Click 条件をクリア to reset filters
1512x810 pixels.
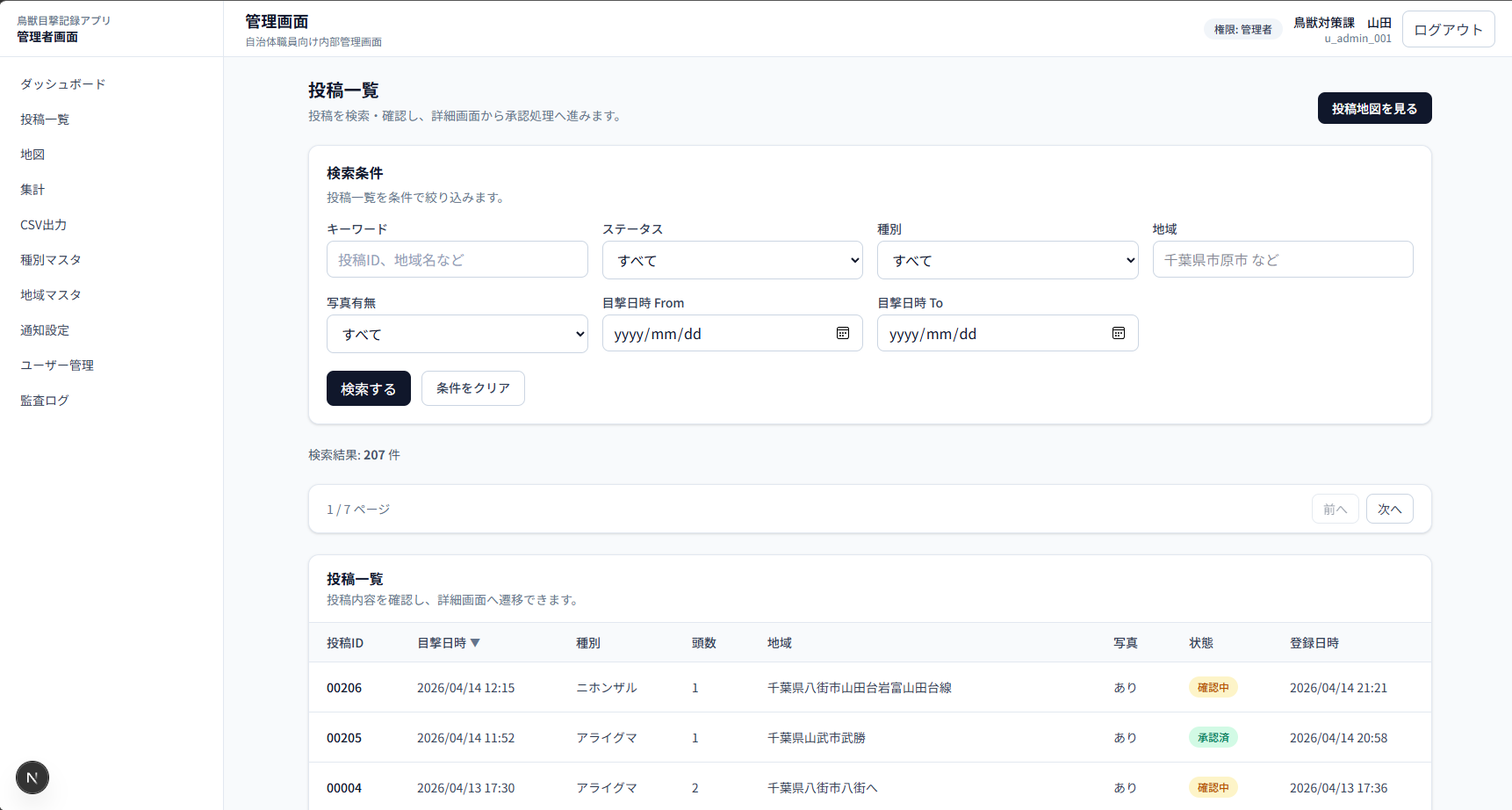[472, 388]
